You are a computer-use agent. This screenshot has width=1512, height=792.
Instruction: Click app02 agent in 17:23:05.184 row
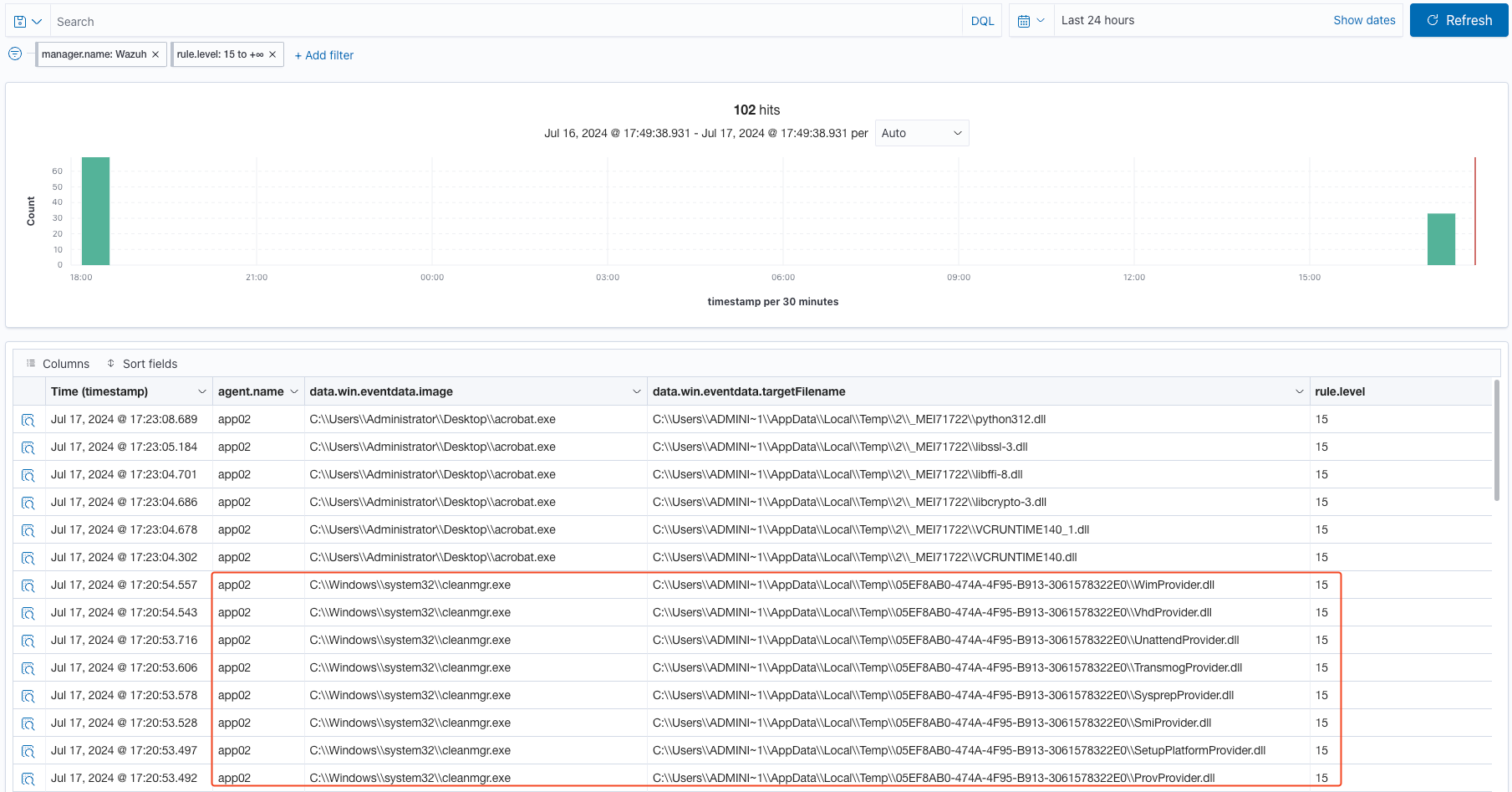point(234,447)
